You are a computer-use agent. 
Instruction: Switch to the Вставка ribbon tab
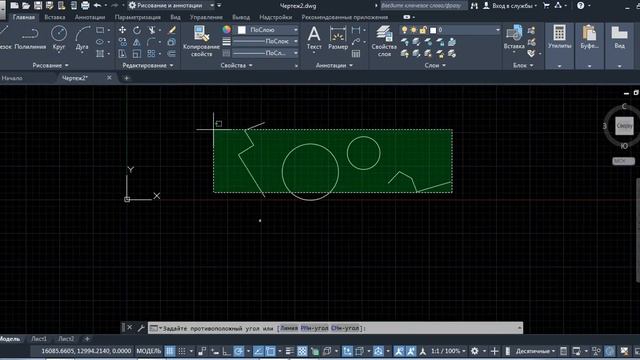[55, 17]
